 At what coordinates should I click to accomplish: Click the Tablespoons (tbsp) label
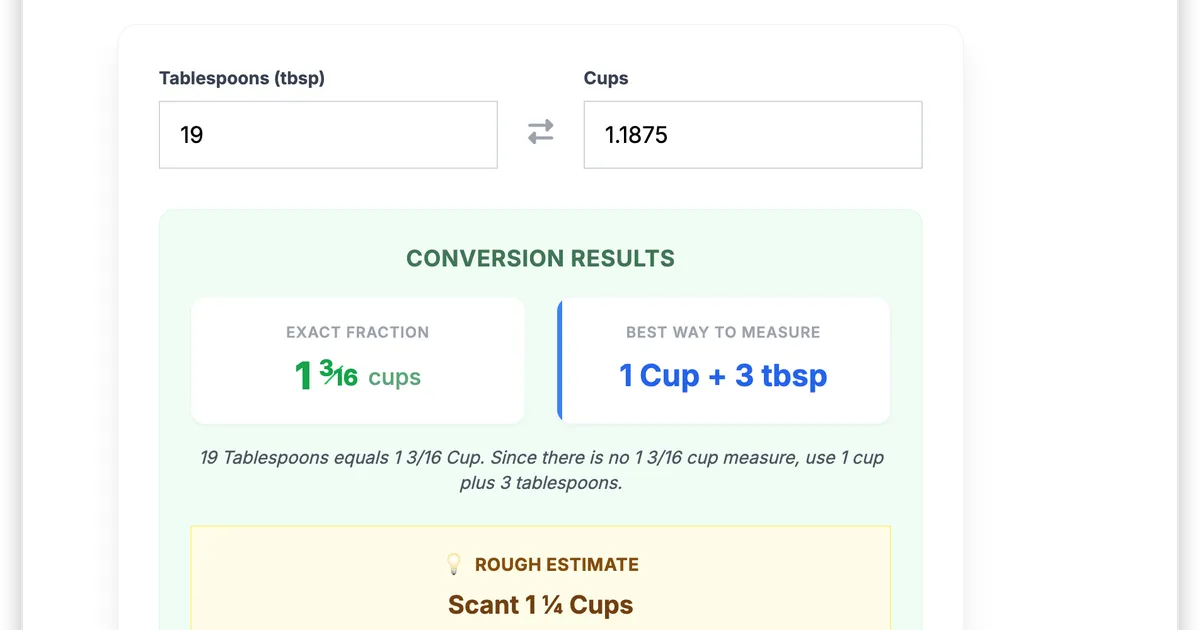coord(242,77)
